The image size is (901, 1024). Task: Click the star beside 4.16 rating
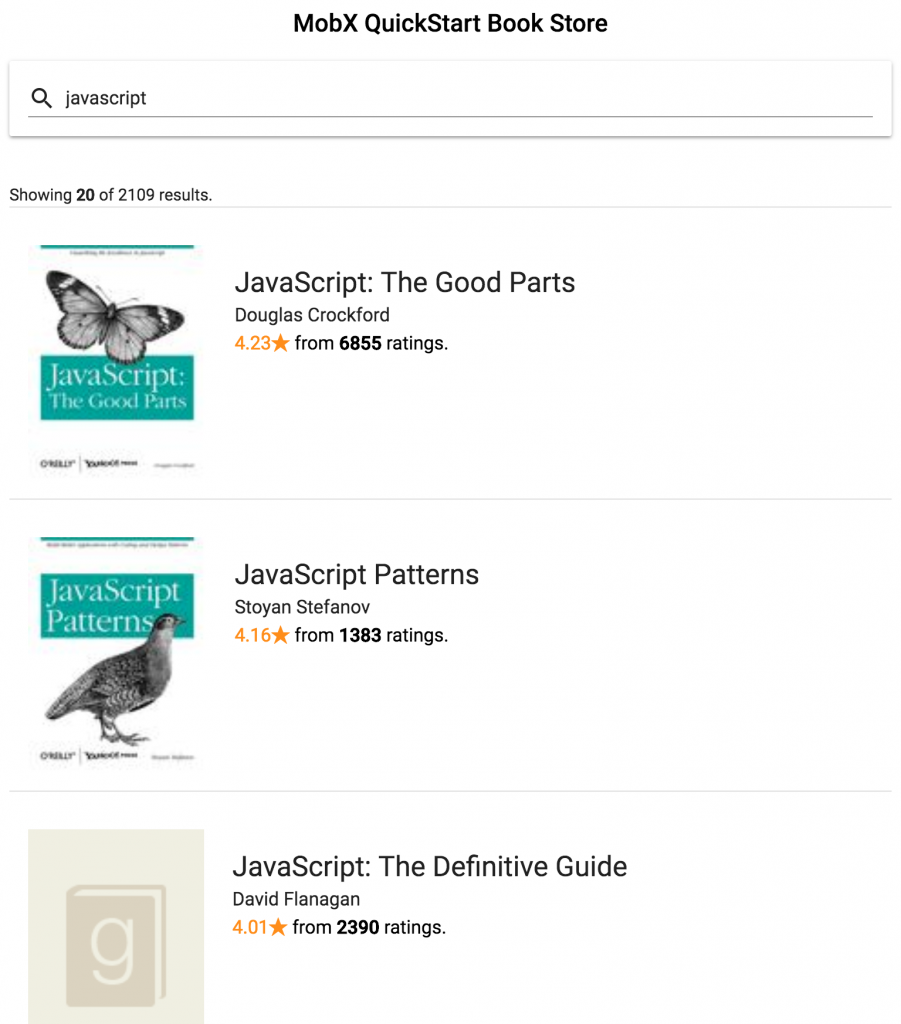[281, 634]
